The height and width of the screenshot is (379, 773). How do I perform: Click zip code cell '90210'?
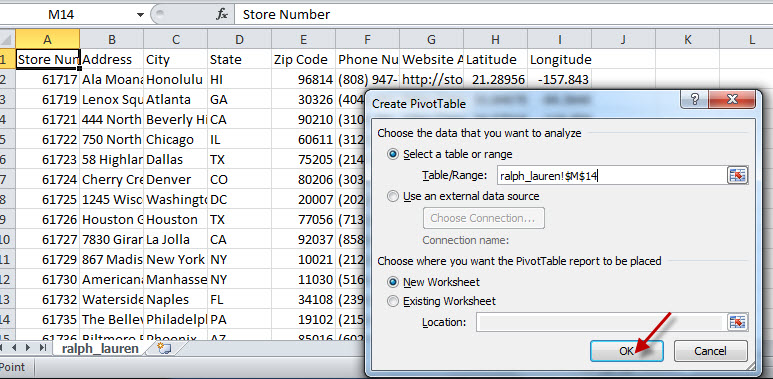[x=303, y=120]
